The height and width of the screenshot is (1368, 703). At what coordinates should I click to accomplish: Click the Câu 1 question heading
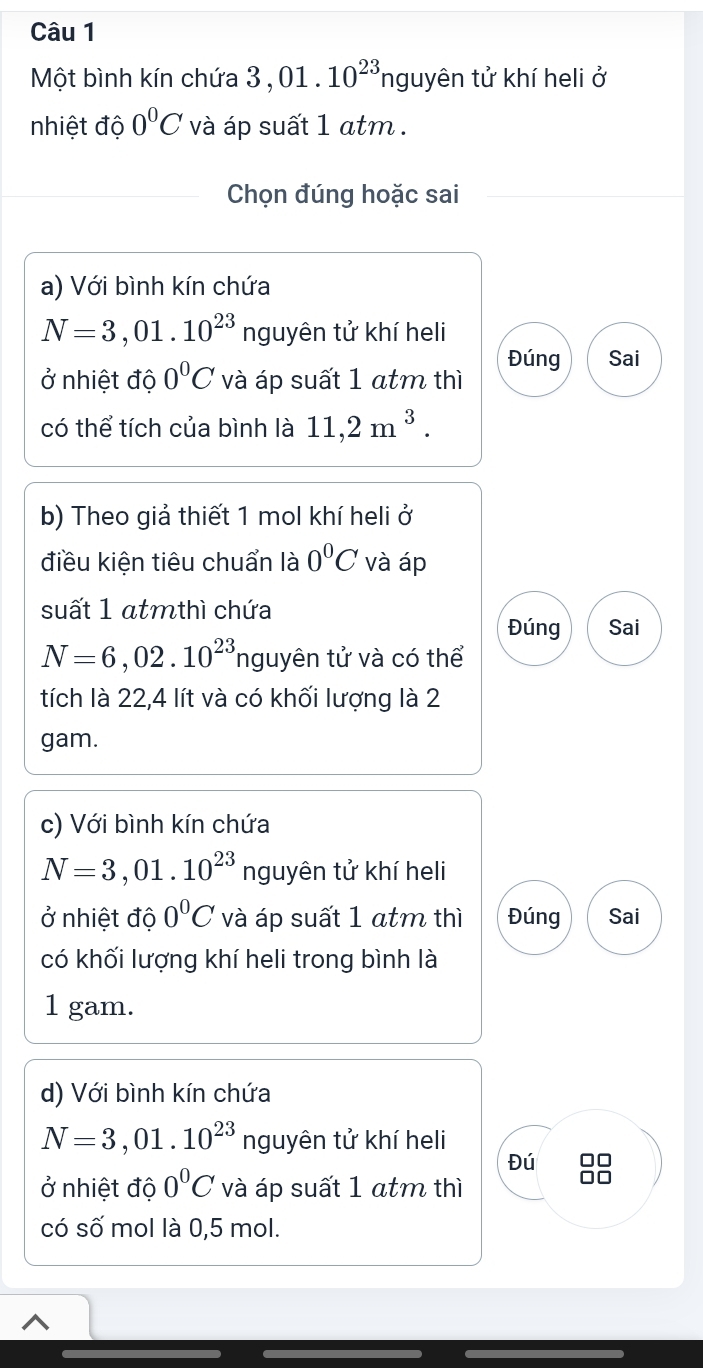tap(62, 31)
